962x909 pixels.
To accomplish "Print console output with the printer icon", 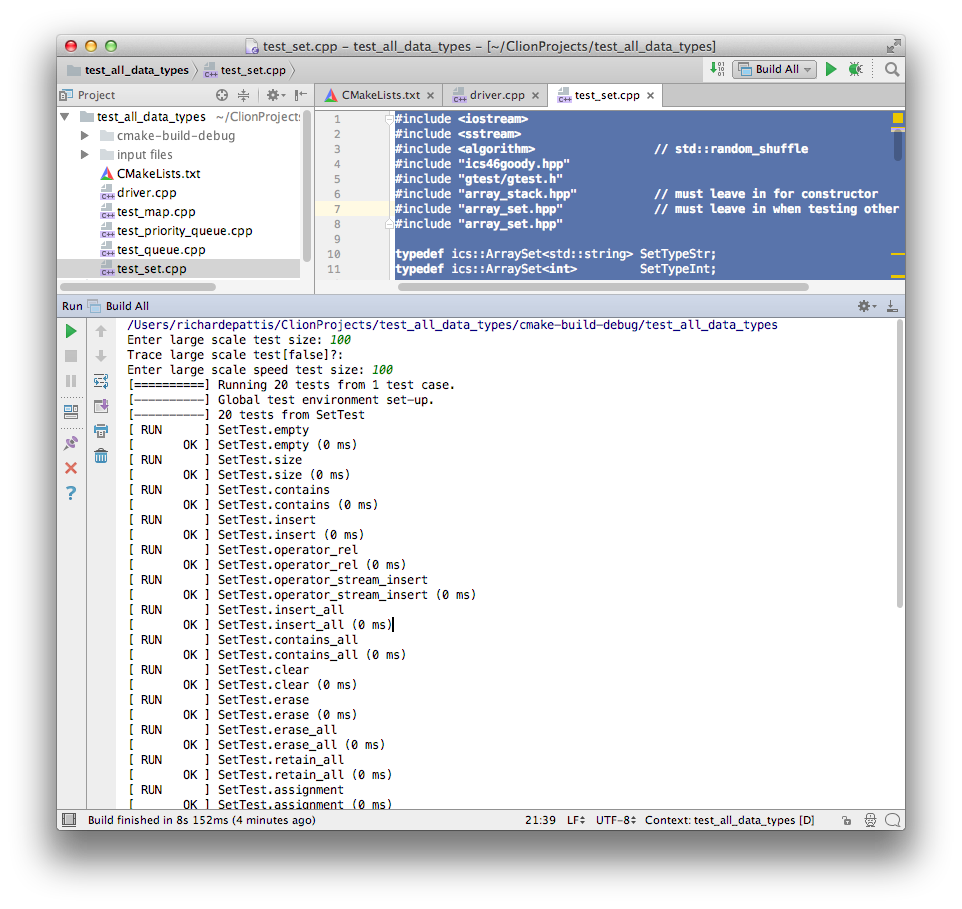I will 100,430.
